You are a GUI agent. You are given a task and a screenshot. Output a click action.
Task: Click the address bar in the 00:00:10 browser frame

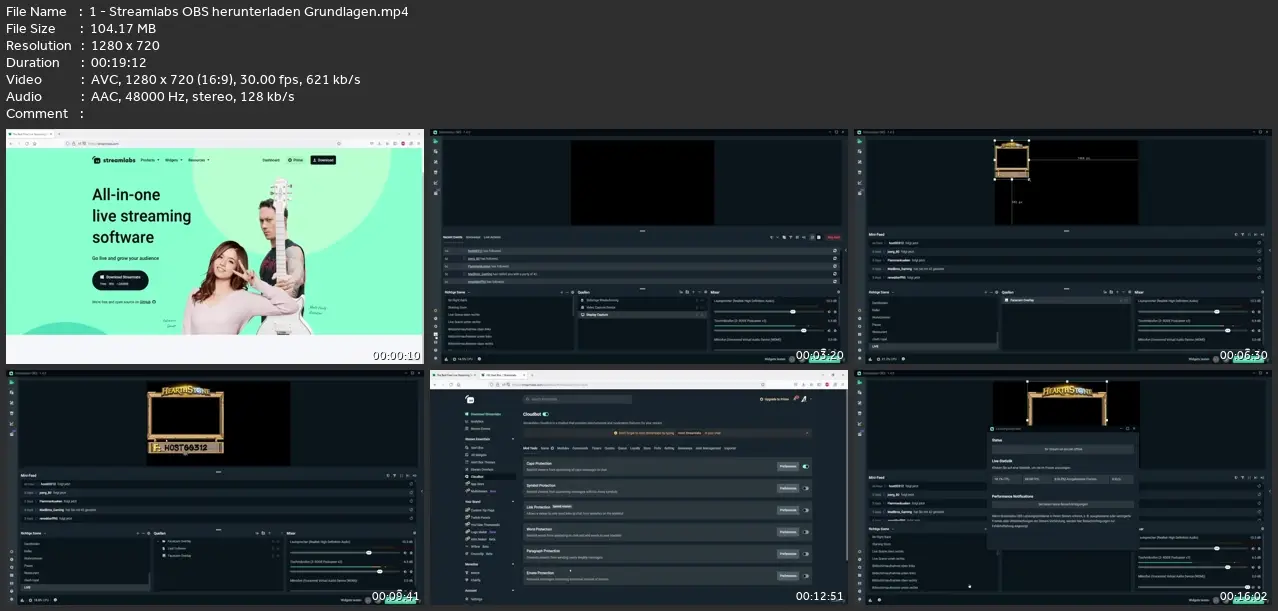pyautogui.click(x=203, y=143)
